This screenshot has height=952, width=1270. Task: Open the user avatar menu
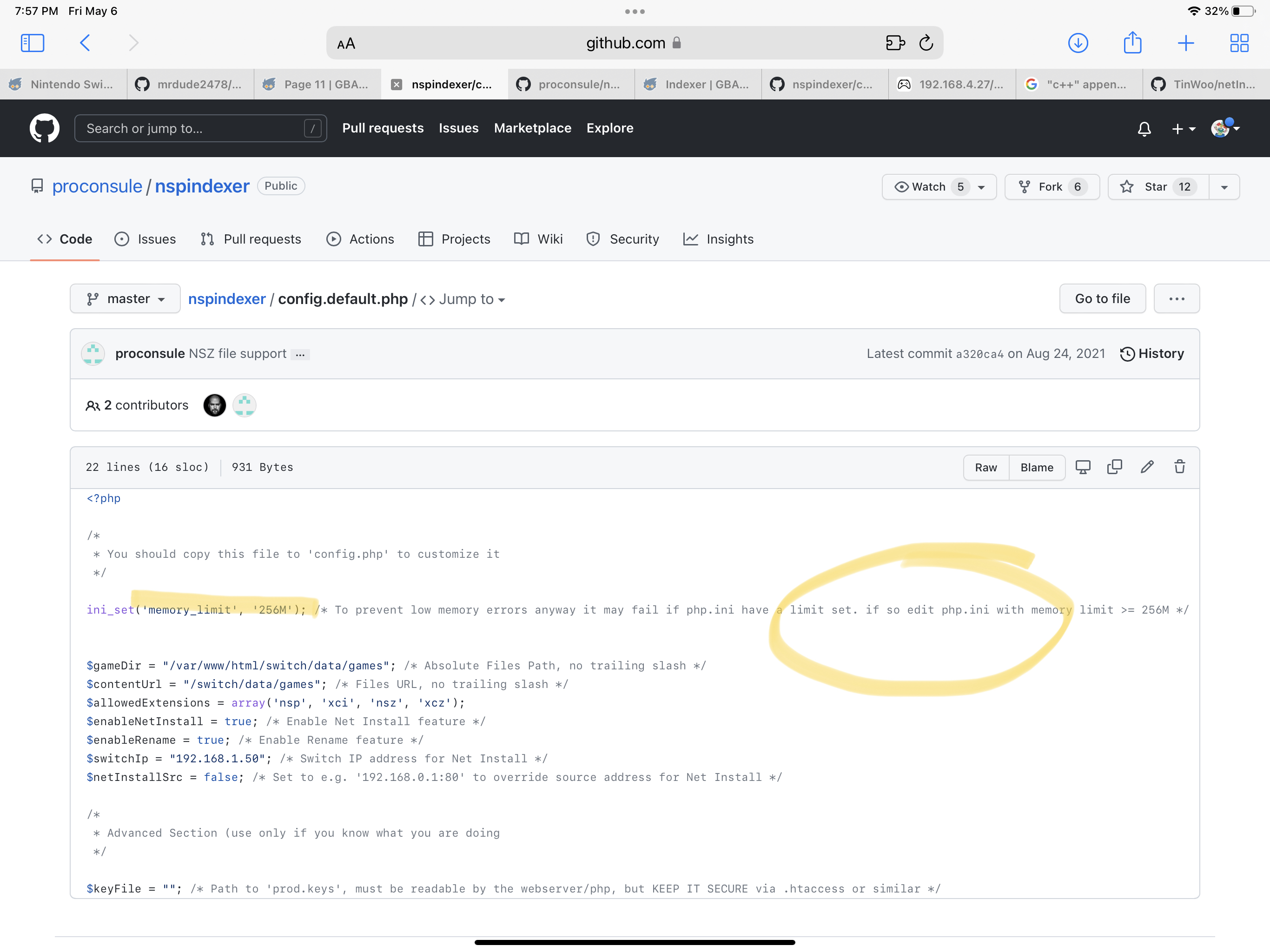pyautogui.click(x=1224, y=128)
